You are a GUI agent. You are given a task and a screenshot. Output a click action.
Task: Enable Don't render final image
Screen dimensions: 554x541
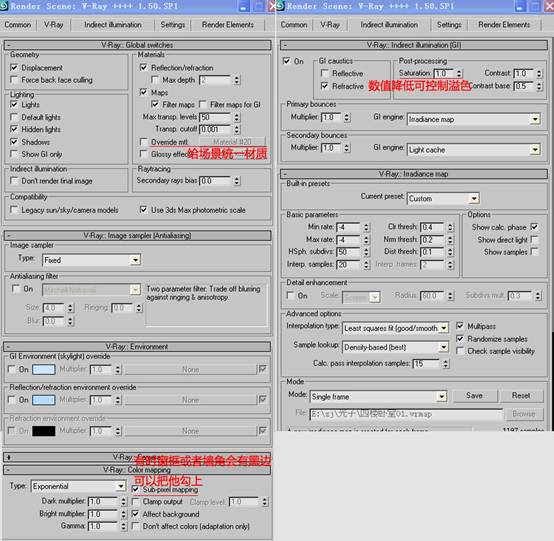(14, 181)
